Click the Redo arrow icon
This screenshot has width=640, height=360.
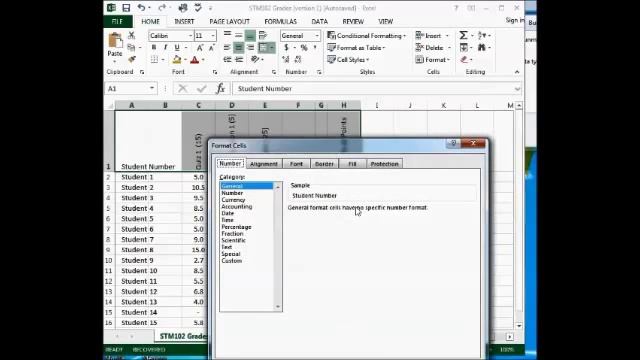tap(162, 8)
